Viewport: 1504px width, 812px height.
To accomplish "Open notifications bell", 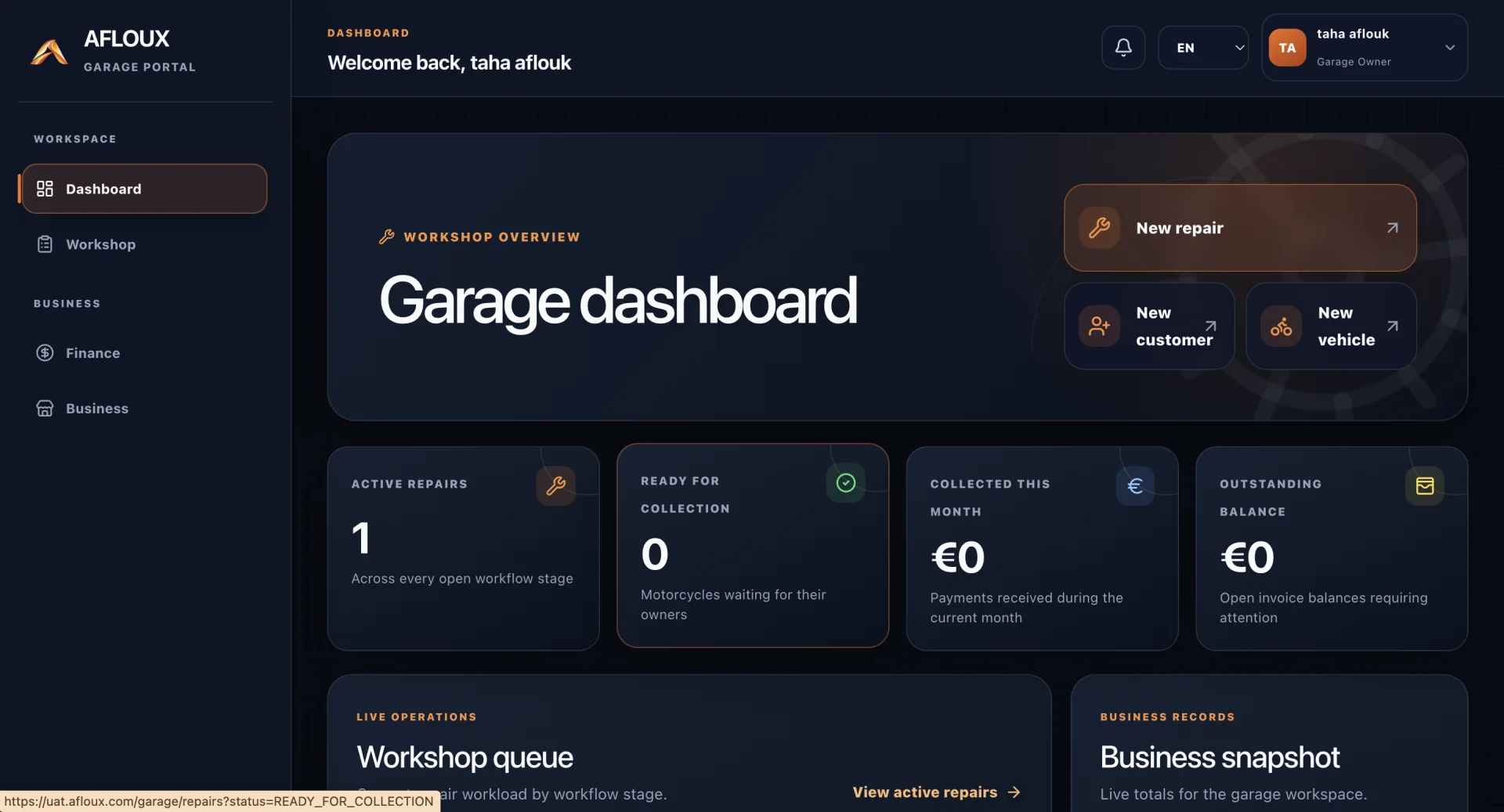I will coord(1123,48).
